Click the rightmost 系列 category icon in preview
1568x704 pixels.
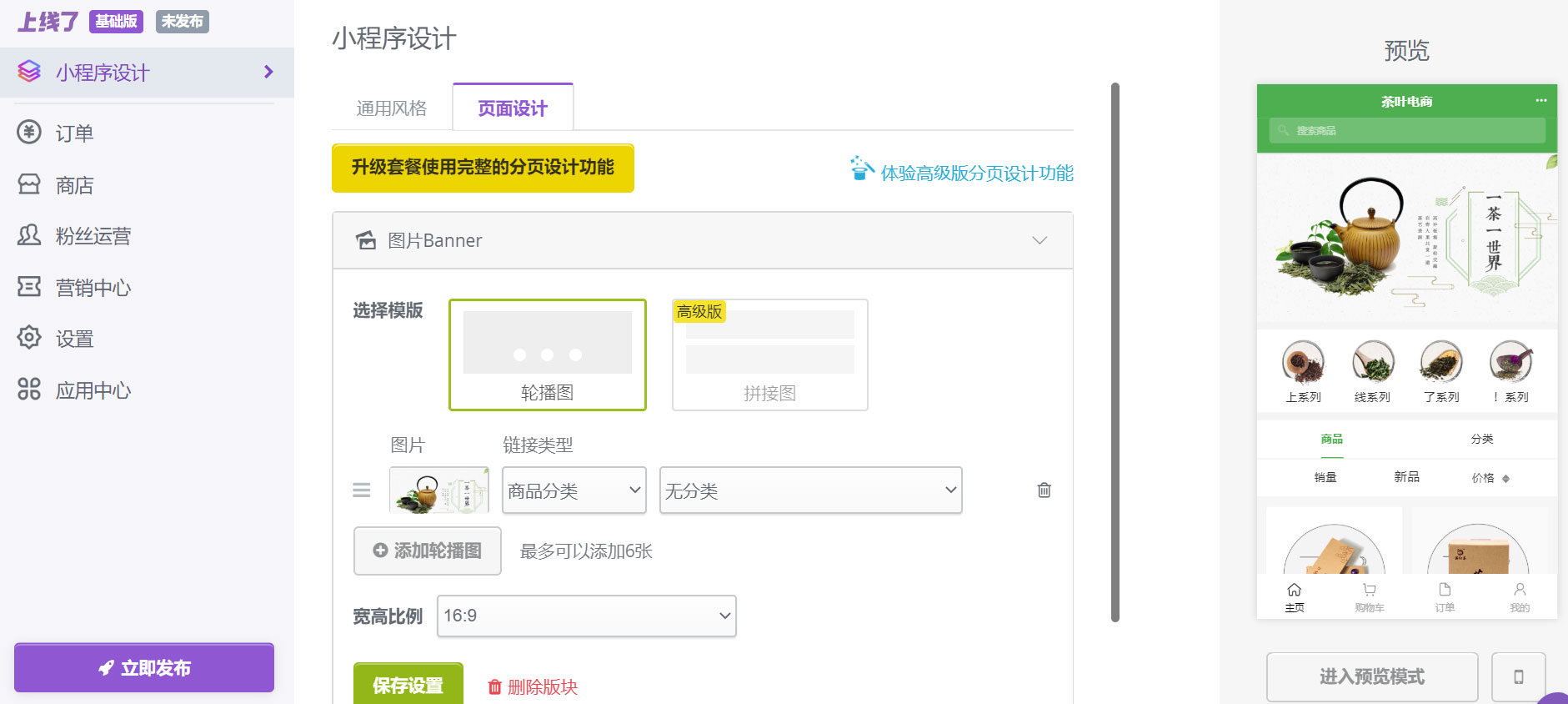(1511, 362)
